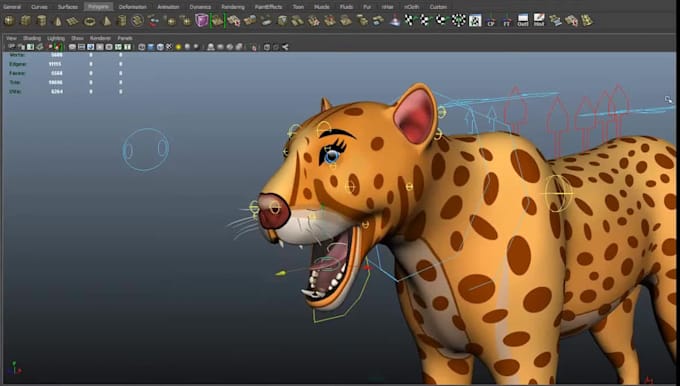Create a polygon pipe from the shelf
The height and width of the screenshot is (386, 680).
(x=122, y=20)
